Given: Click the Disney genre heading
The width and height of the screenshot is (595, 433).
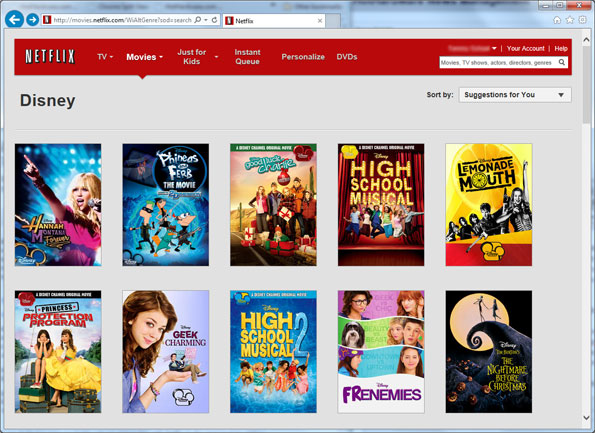Looking at the screenshot, I should click(47, 101).
